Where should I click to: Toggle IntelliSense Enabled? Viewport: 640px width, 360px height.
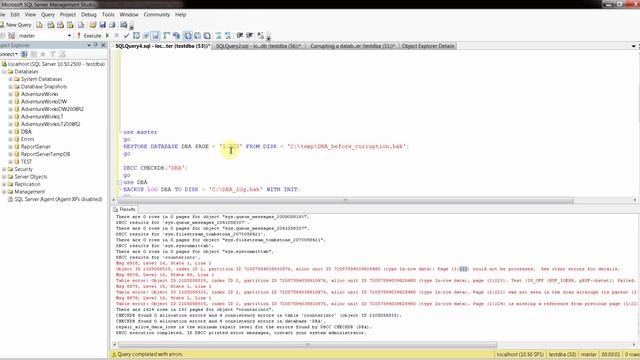tap(156, 36)
